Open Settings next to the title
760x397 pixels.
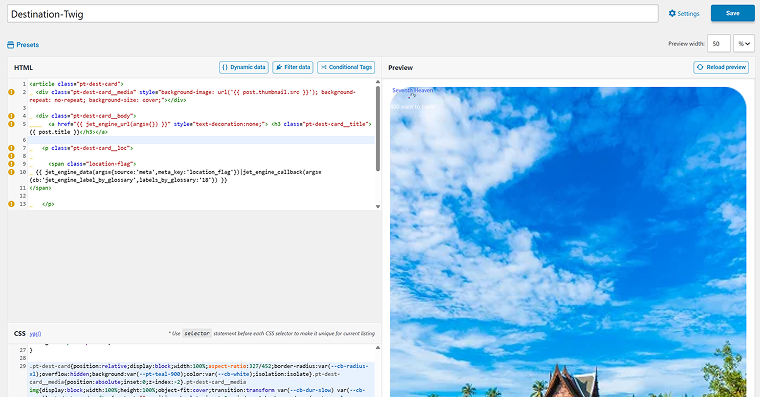[684, 14]
